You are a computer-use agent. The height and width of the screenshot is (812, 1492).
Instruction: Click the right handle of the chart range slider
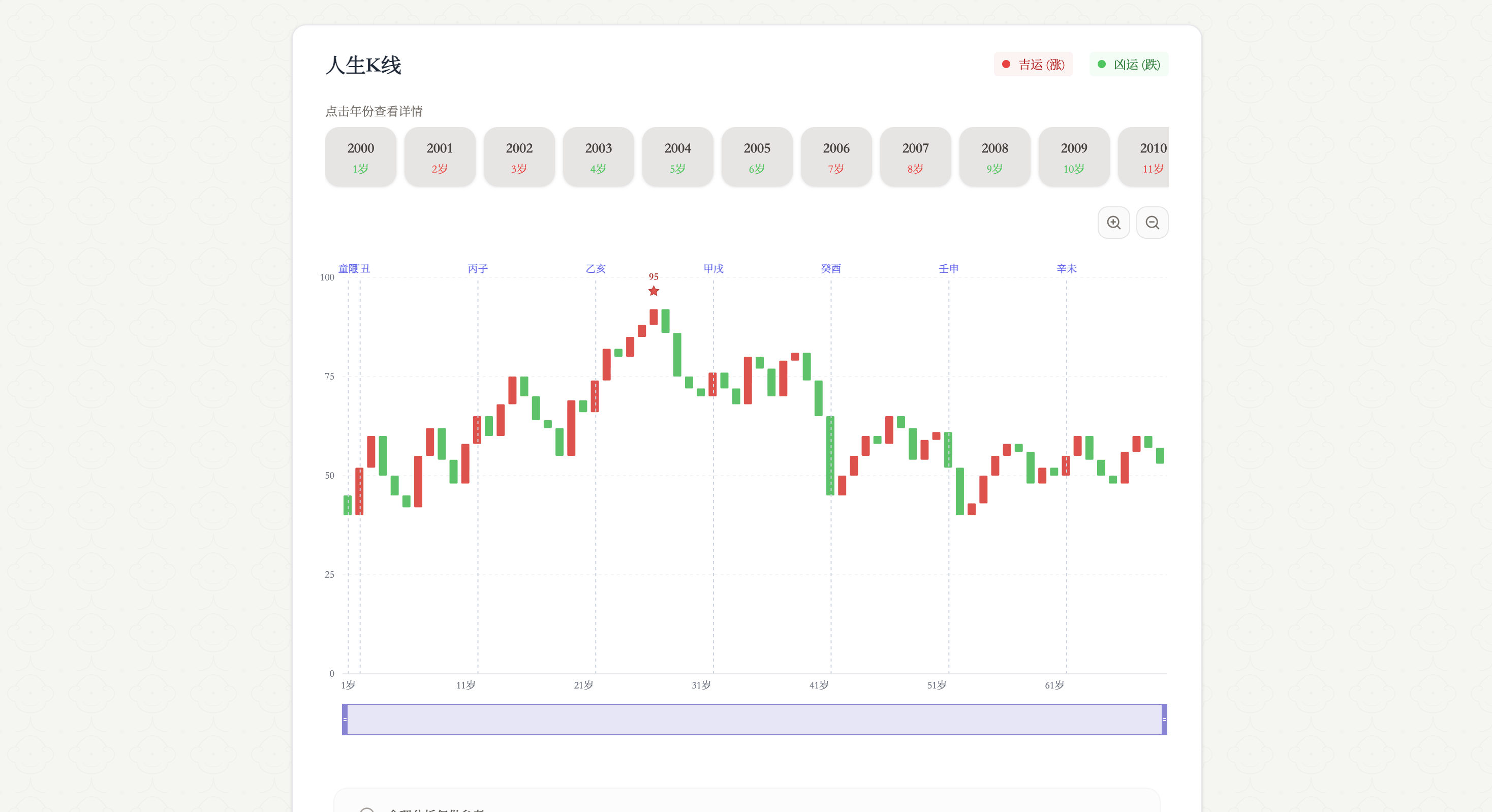(x=1164, y=720)
